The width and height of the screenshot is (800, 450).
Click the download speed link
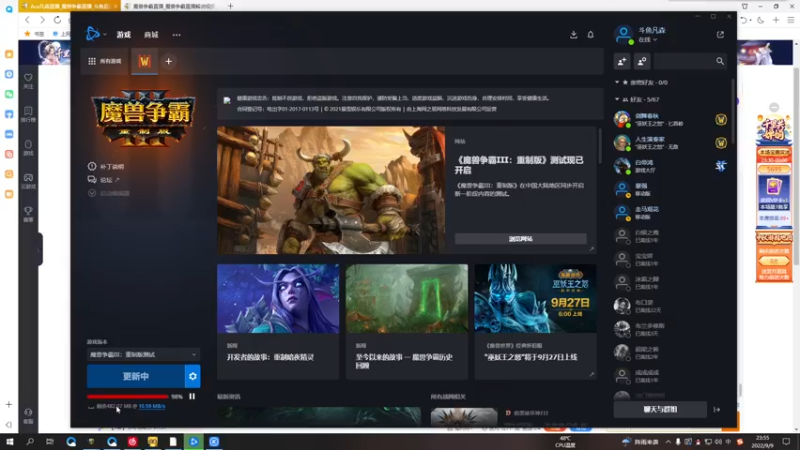pos(152,407)
